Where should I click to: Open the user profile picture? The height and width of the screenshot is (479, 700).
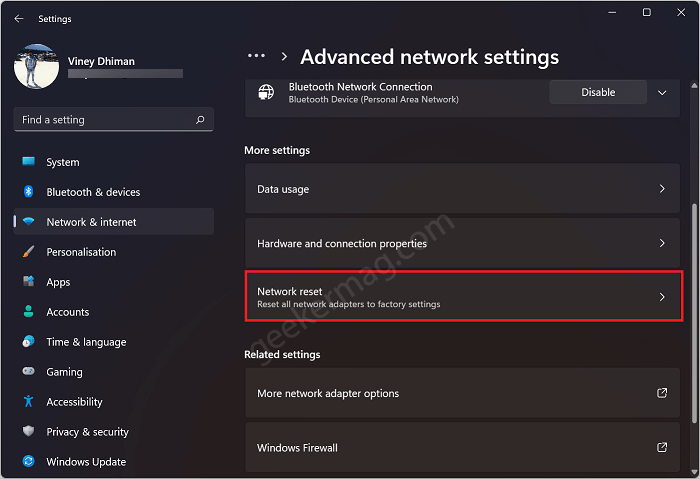(36, 66)
